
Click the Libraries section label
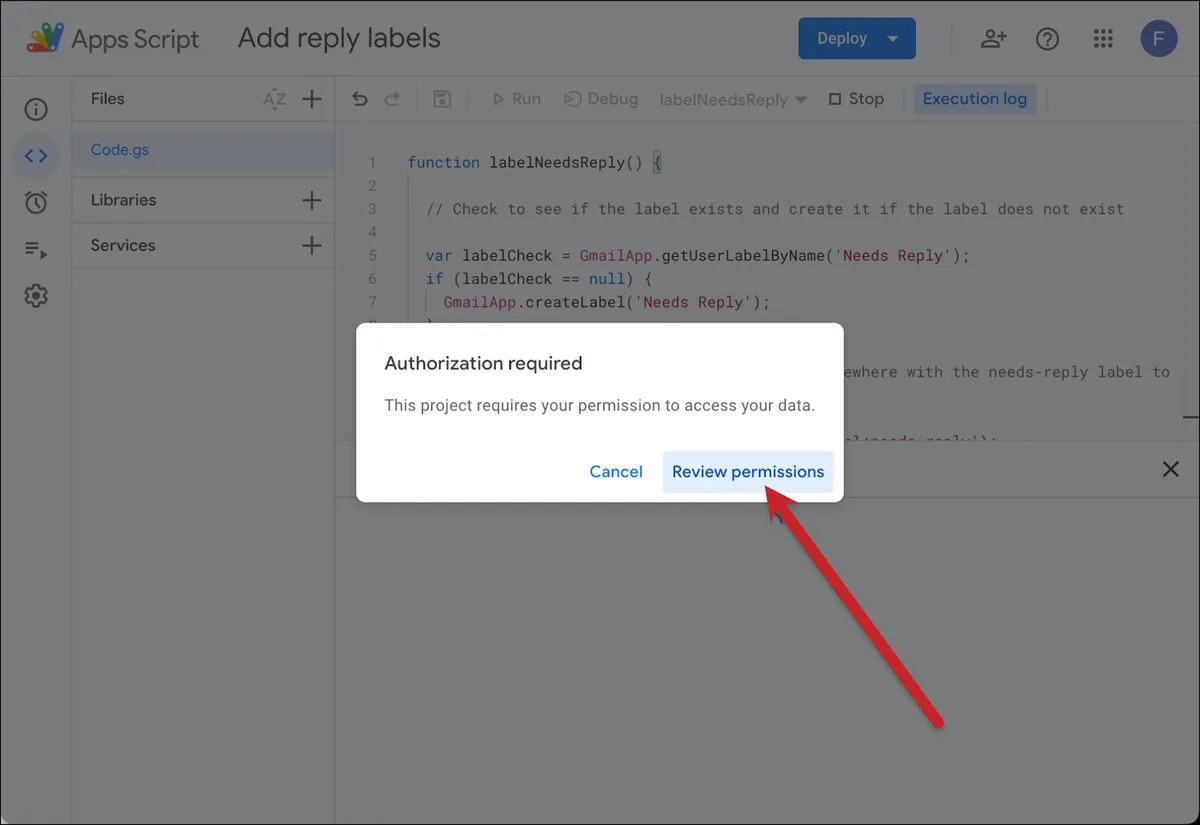pos(123,200)
